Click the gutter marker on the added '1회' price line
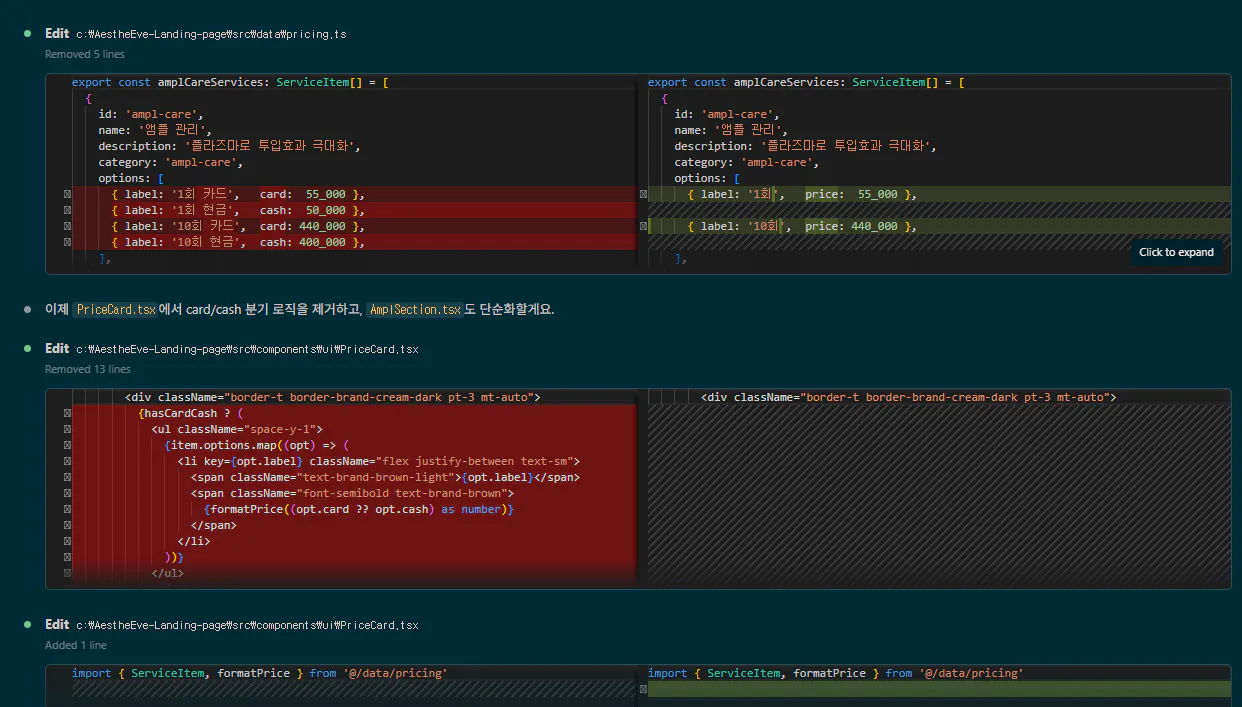This screenshot has height=707, width=1242. (x=643, y=194)
